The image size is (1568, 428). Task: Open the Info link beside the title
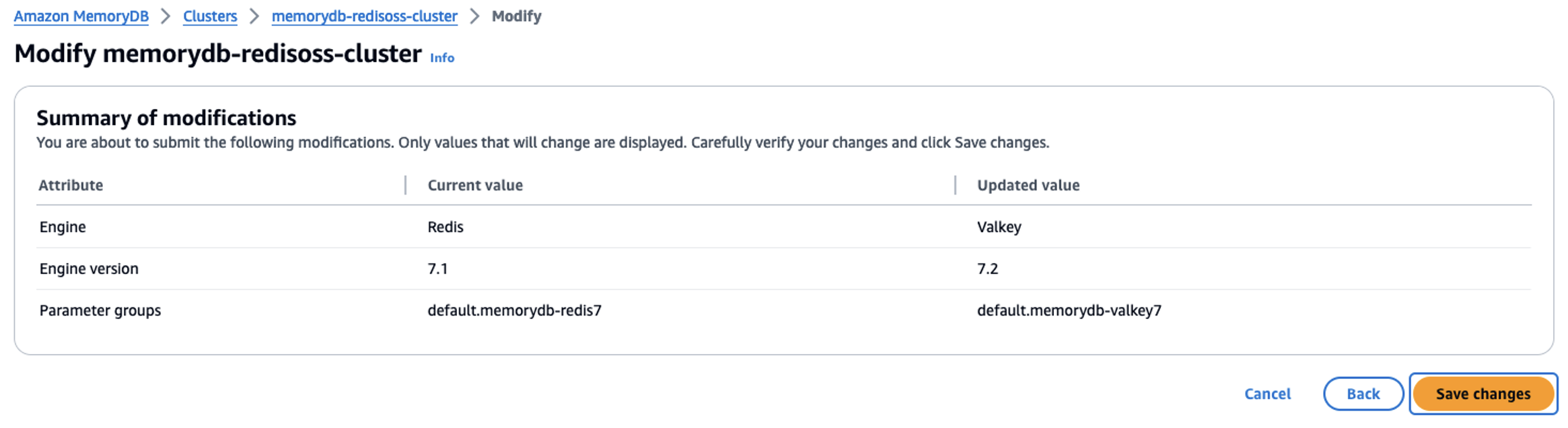point(442,58)
